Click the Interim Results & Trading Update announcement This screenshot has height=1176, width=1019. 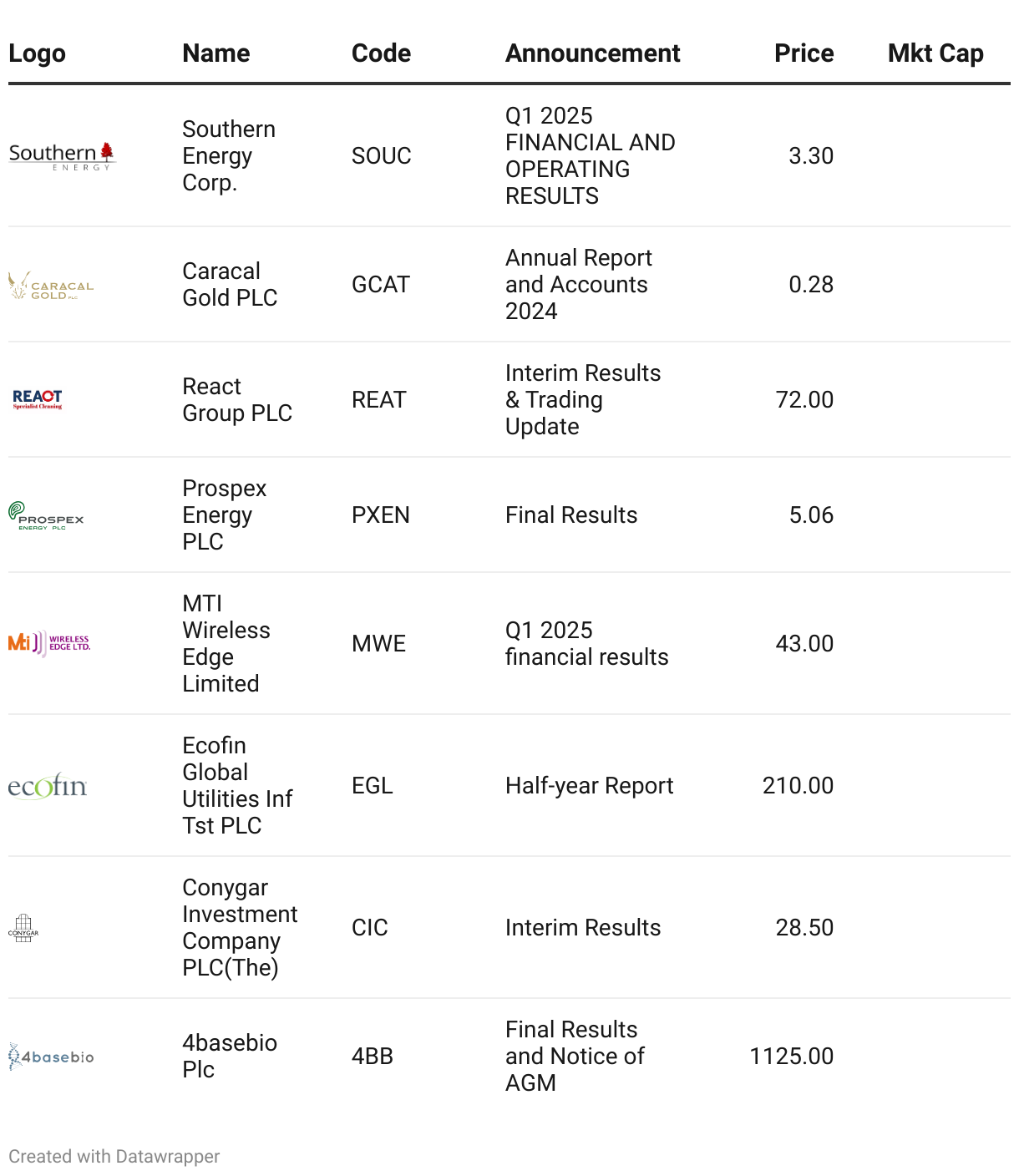pos(583,400)
